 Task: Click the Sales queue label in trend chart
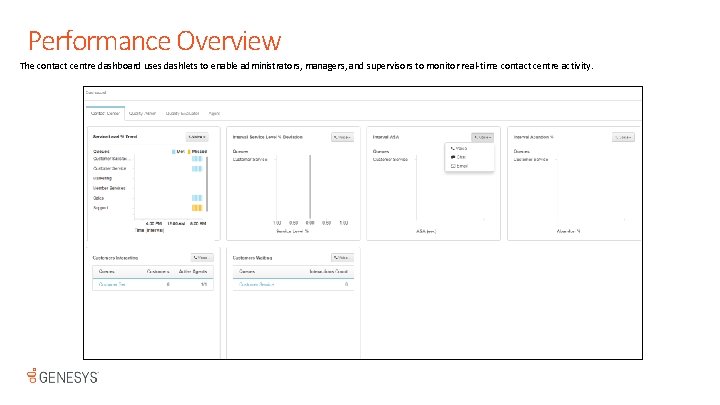coord(99,198)
